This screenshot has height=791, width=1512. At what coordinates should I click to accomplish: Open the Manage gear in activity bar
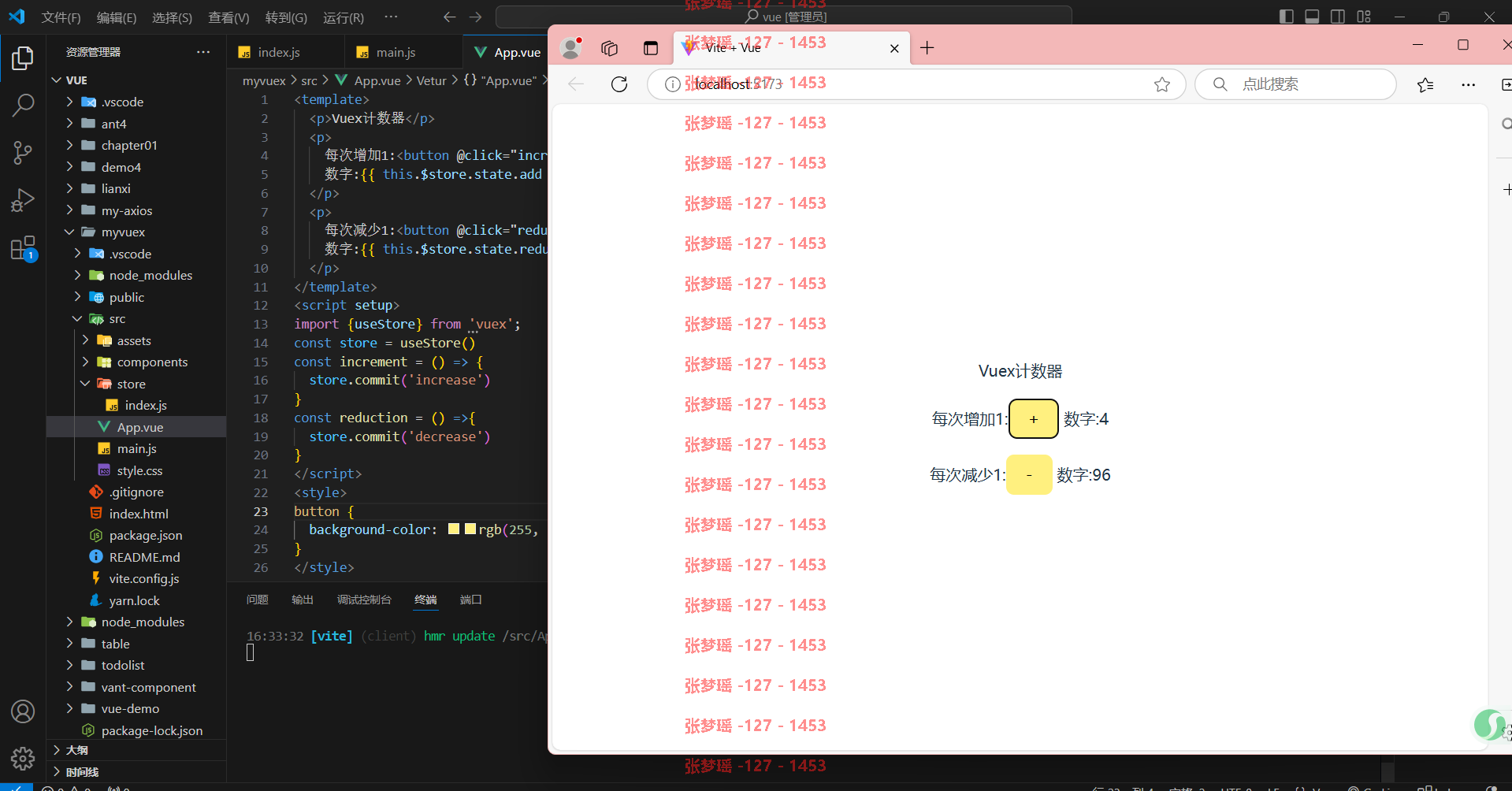[x=23, y=758]
